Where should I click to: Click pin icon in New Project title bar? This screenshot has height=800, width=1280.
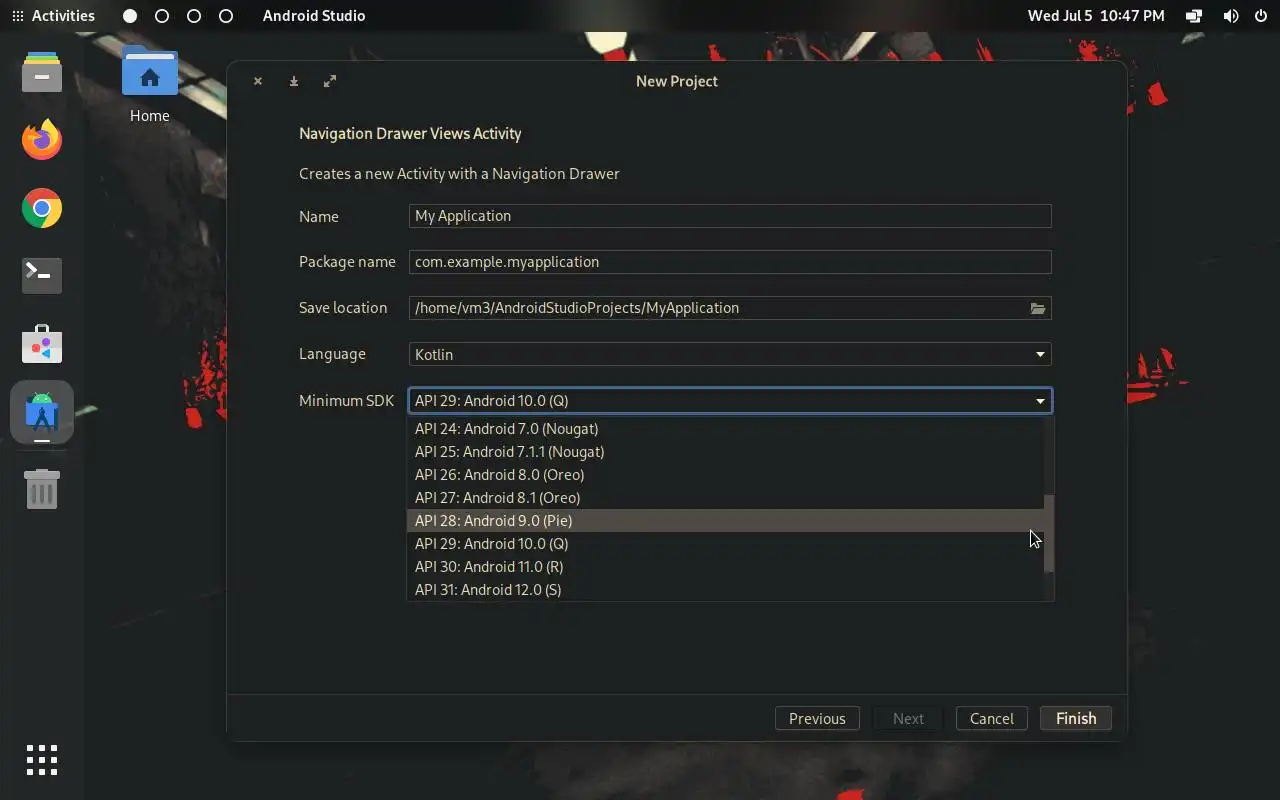point(294,81)
